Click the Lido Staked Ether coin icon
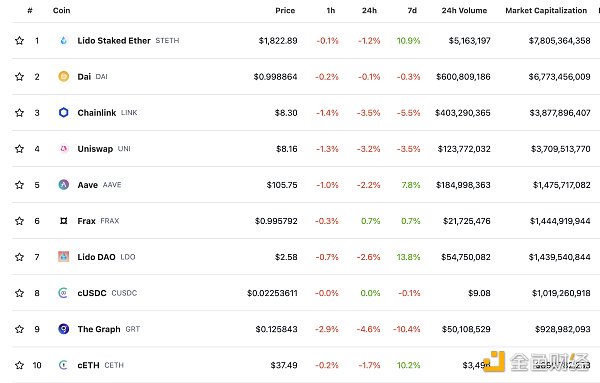This screenshot has width=600, height=383. pyautogui.click(x=64, y=40)
